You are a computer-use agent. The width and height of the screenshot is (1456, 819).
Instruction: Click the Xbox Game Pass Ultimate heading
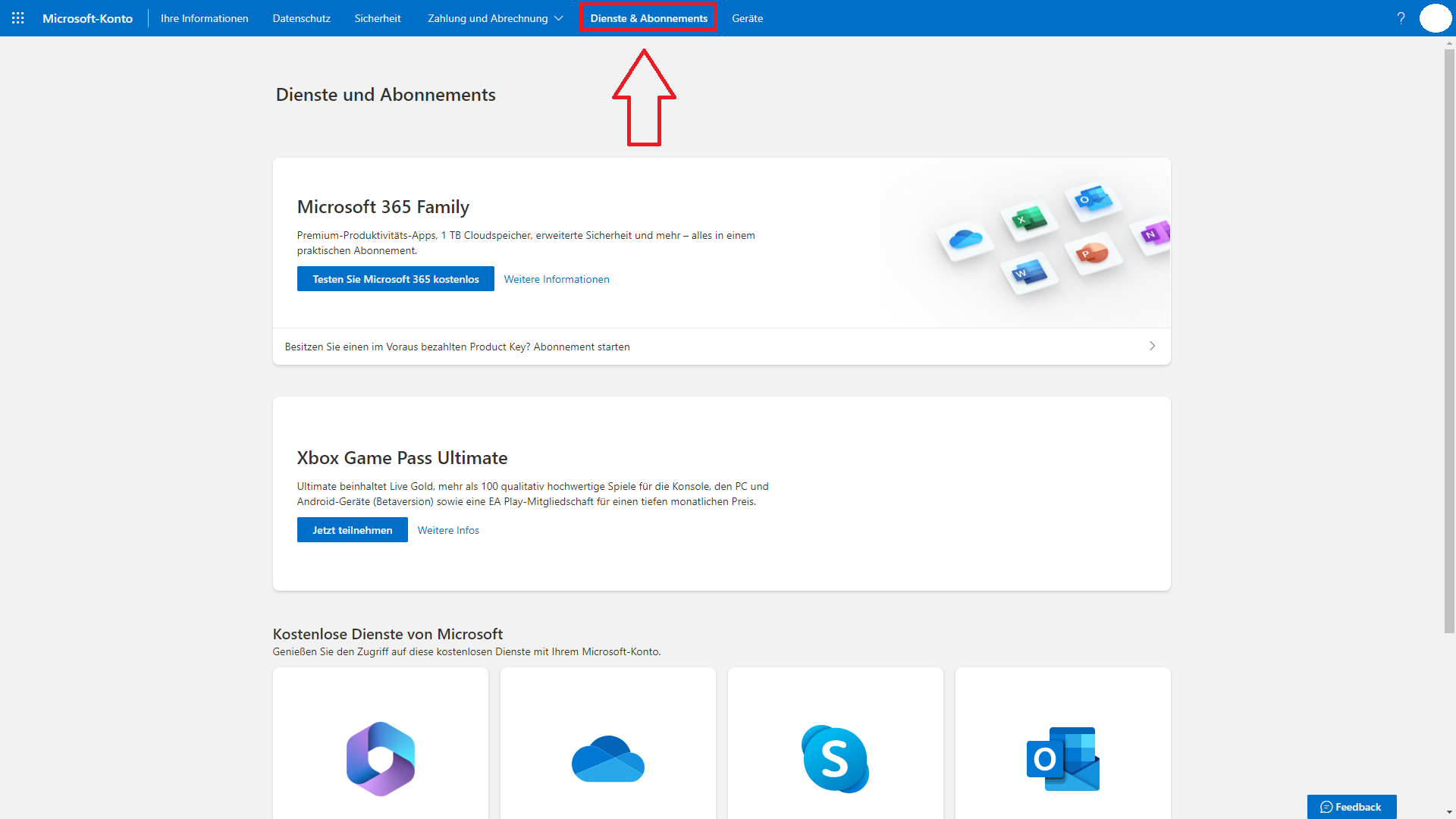tap(402, 458)
